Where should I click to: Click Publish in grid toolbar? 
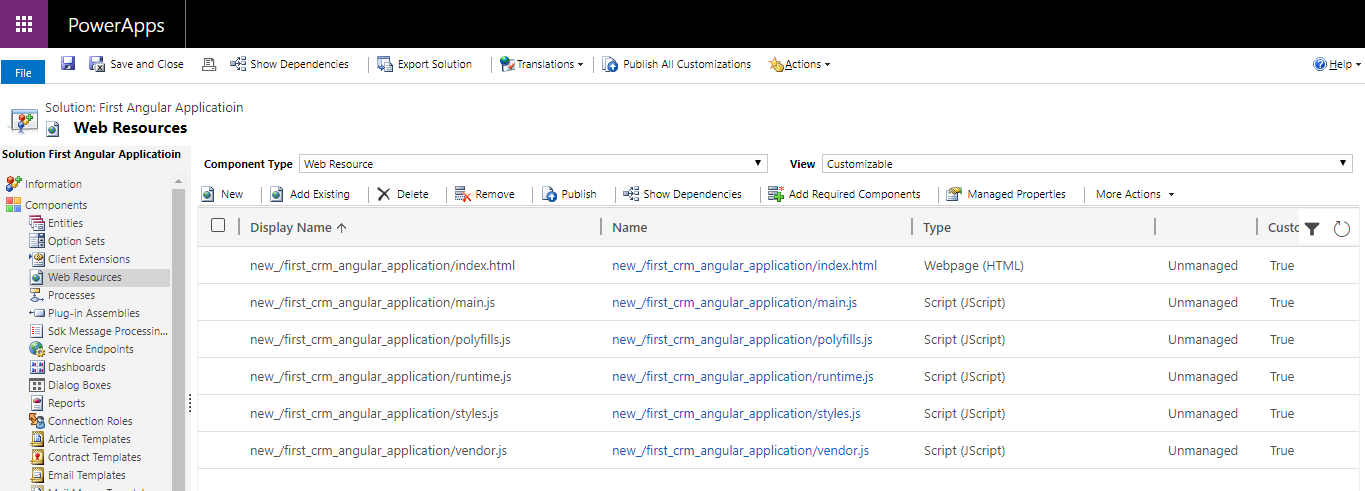[569, 194]
